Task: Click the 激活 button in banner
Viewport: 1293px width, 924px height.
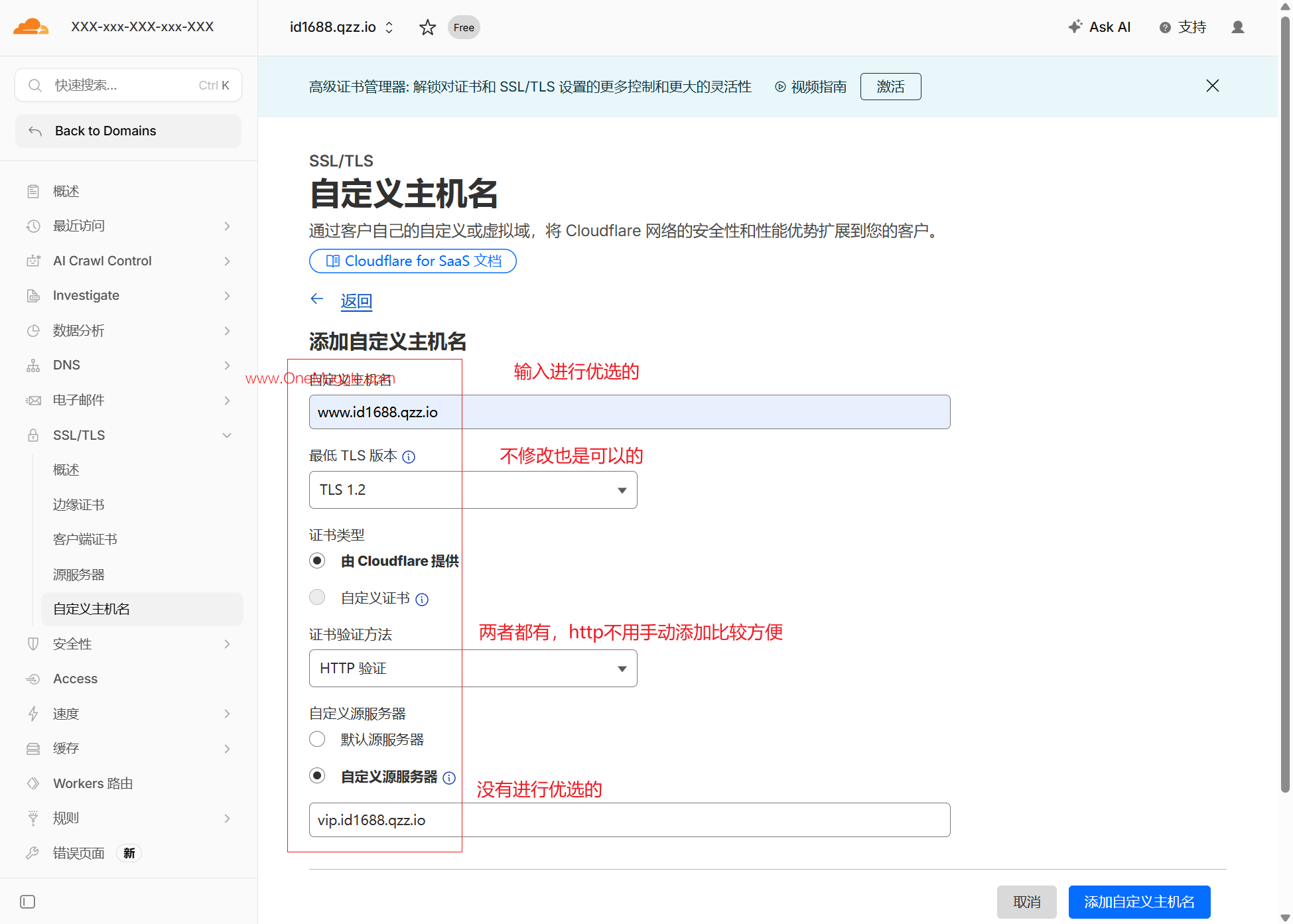Action: point(890,86)
